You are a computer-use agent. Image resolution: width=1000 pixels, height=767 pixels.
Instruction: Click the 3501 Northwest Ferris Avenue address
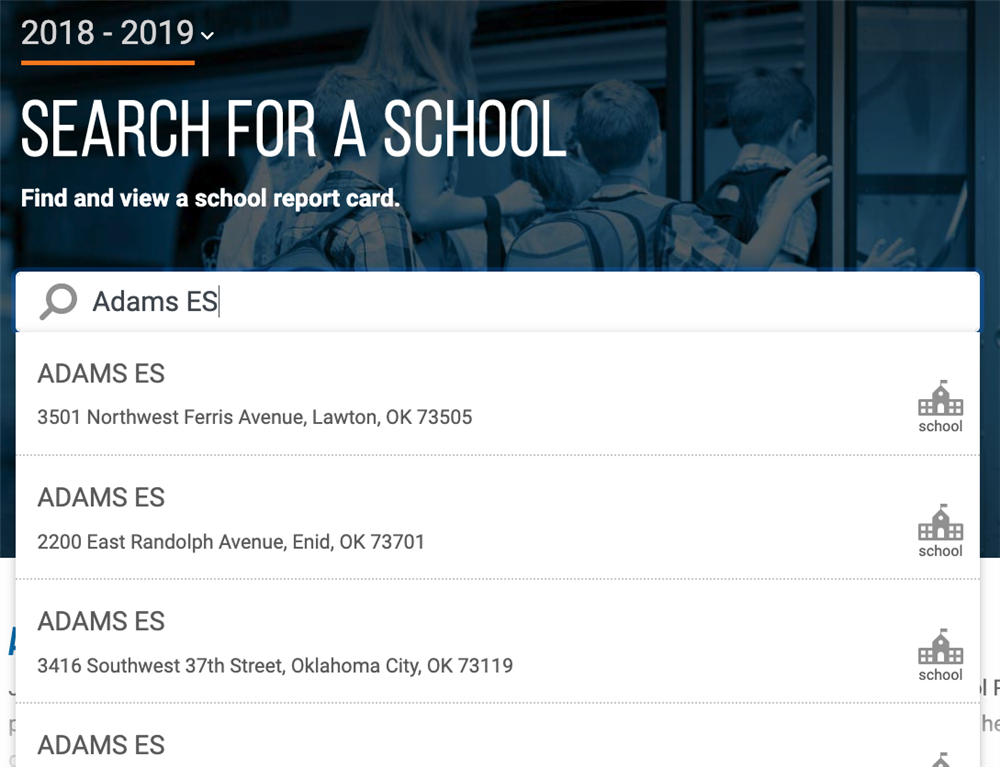(254, 417)
